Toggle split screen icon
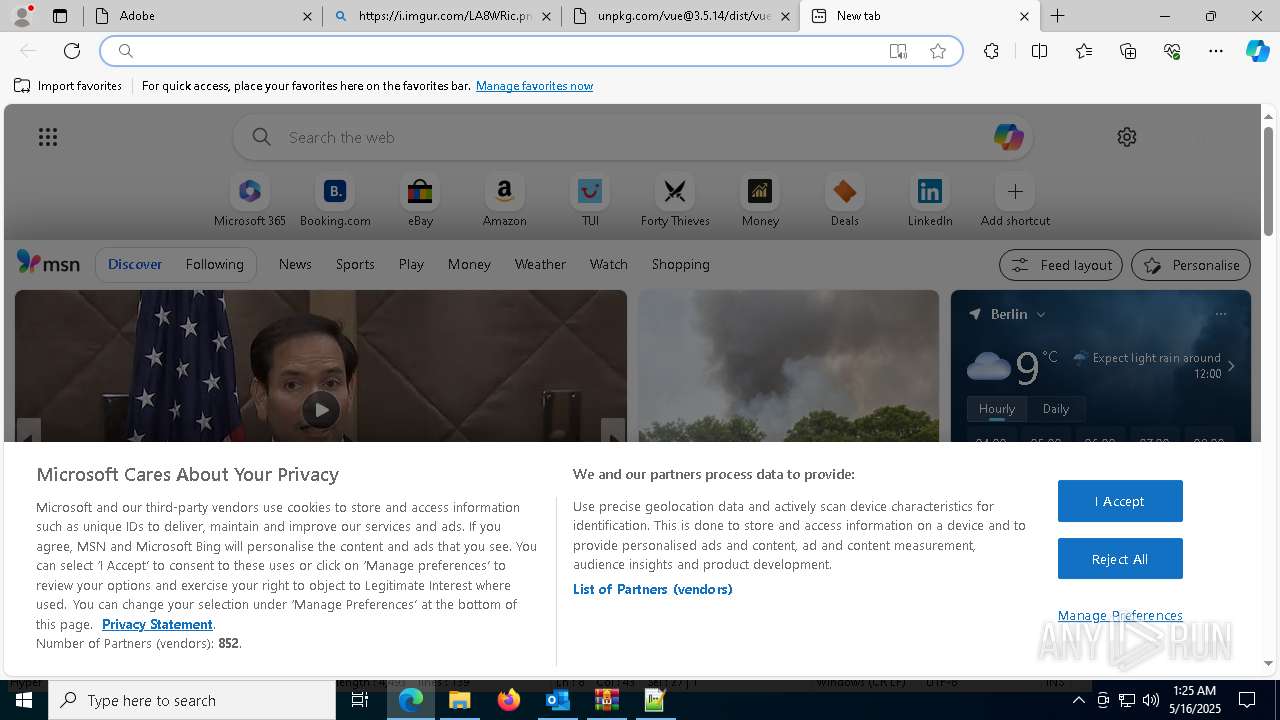This screenshot has height=720, width=1280. pyautogui.click(x=1039, y=51)
